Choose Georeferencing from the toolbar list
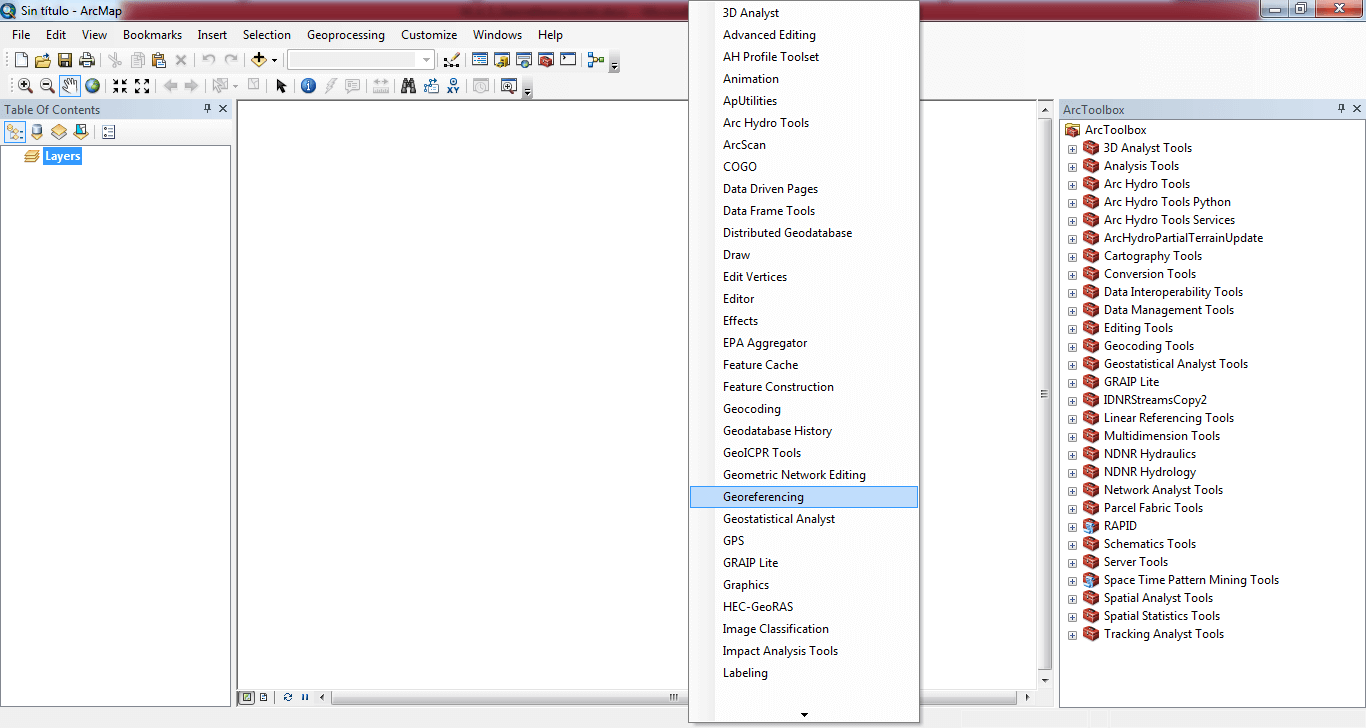The width and height of the screenshot is (1366, 728). [x=763, y=497]
